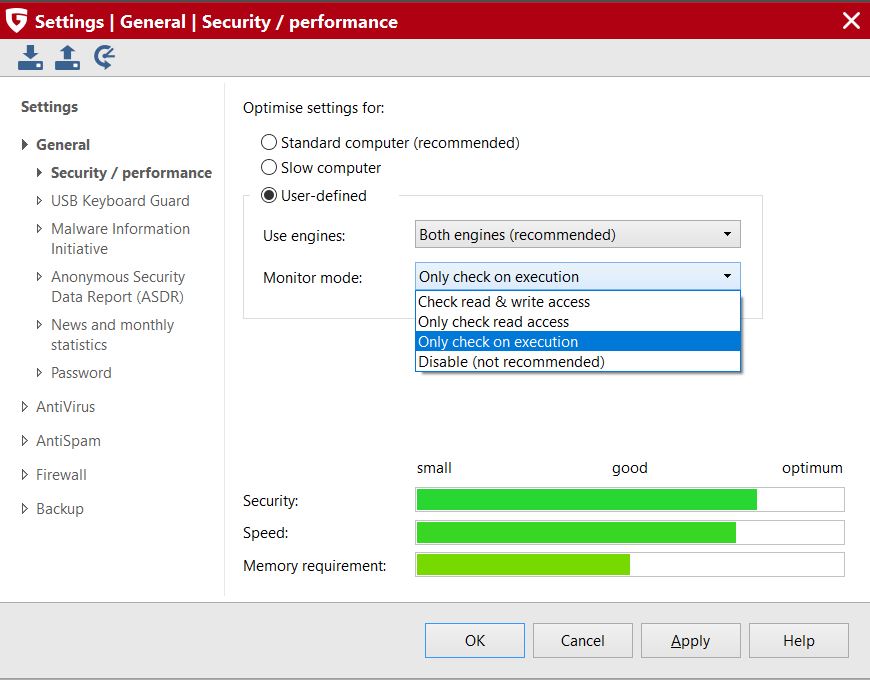Click the reset settings circular arrow icon
This screenshot has height=680, width=870.
tap(103, 58)
